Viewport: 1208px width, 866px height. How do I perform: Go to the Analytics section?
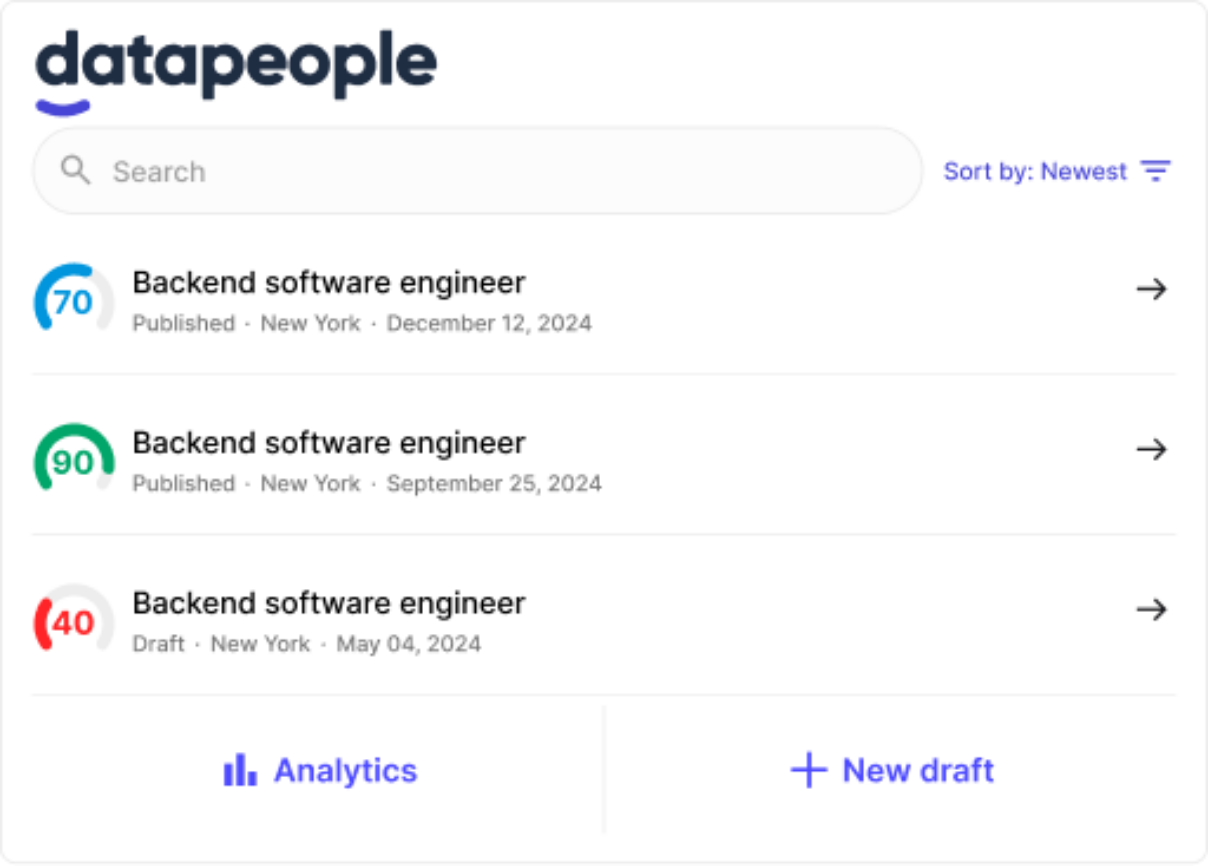click(x=345, y=770)
